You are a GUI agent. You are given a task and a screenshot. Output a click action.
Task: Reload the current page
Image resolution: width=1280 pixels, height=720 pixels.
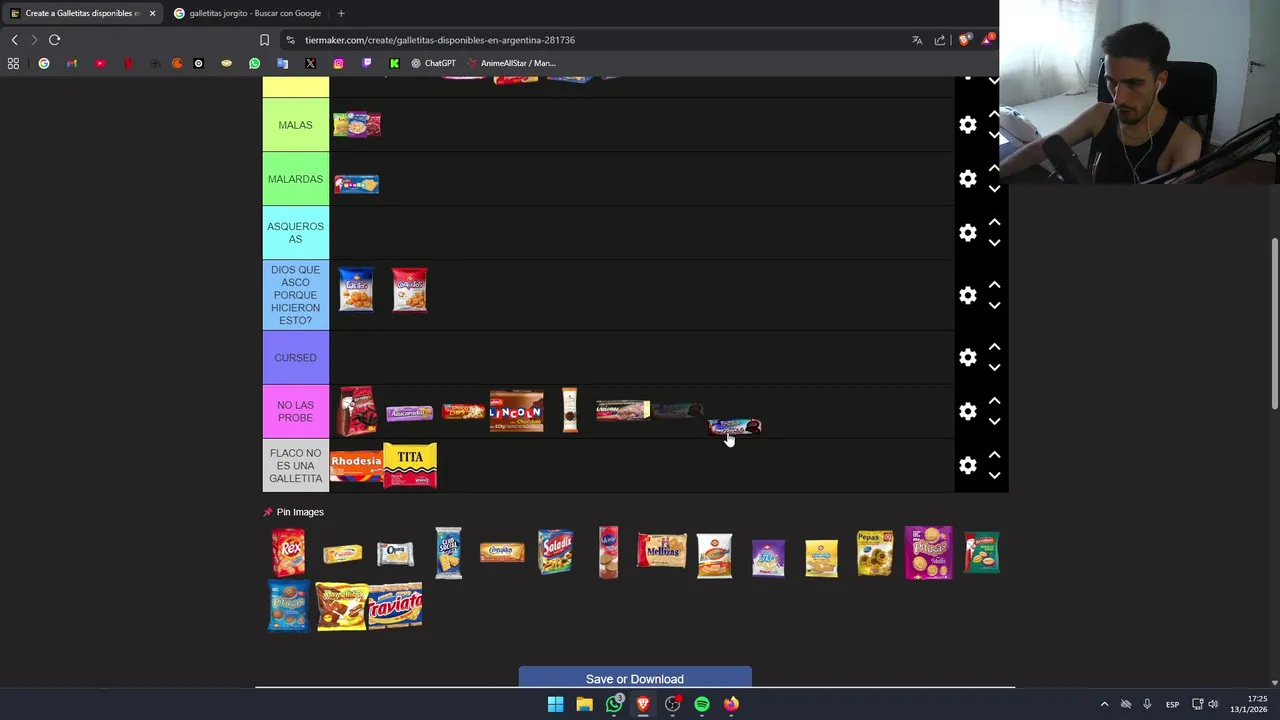point(54,40)
